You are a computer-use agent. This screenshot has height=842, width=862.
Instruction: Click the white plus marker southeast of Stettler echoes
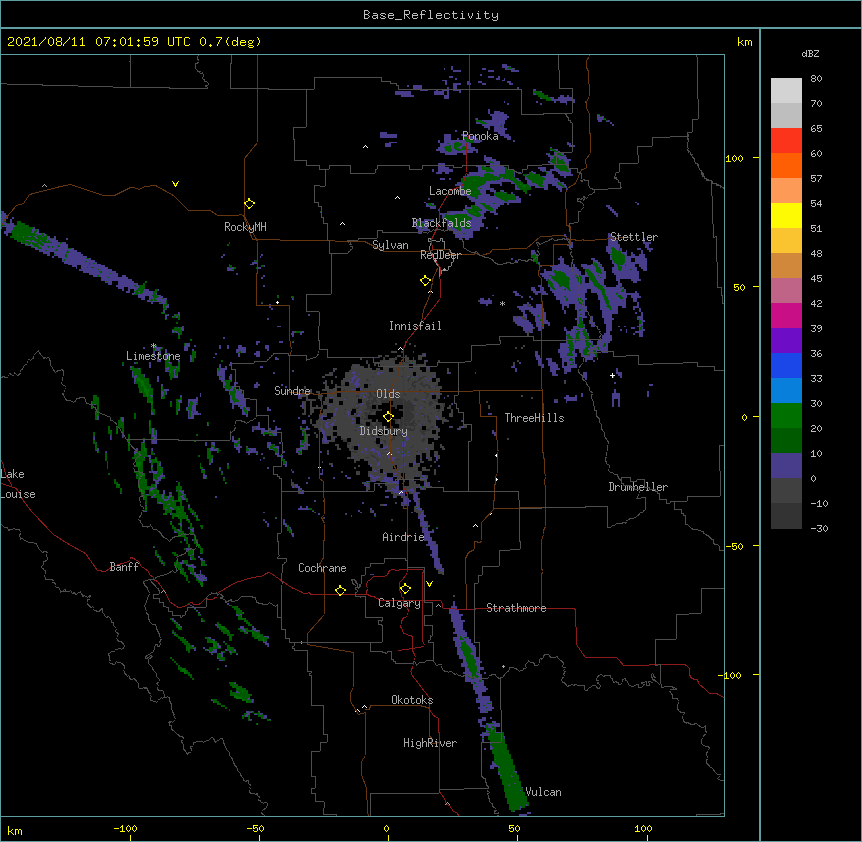tap(612, 375)
